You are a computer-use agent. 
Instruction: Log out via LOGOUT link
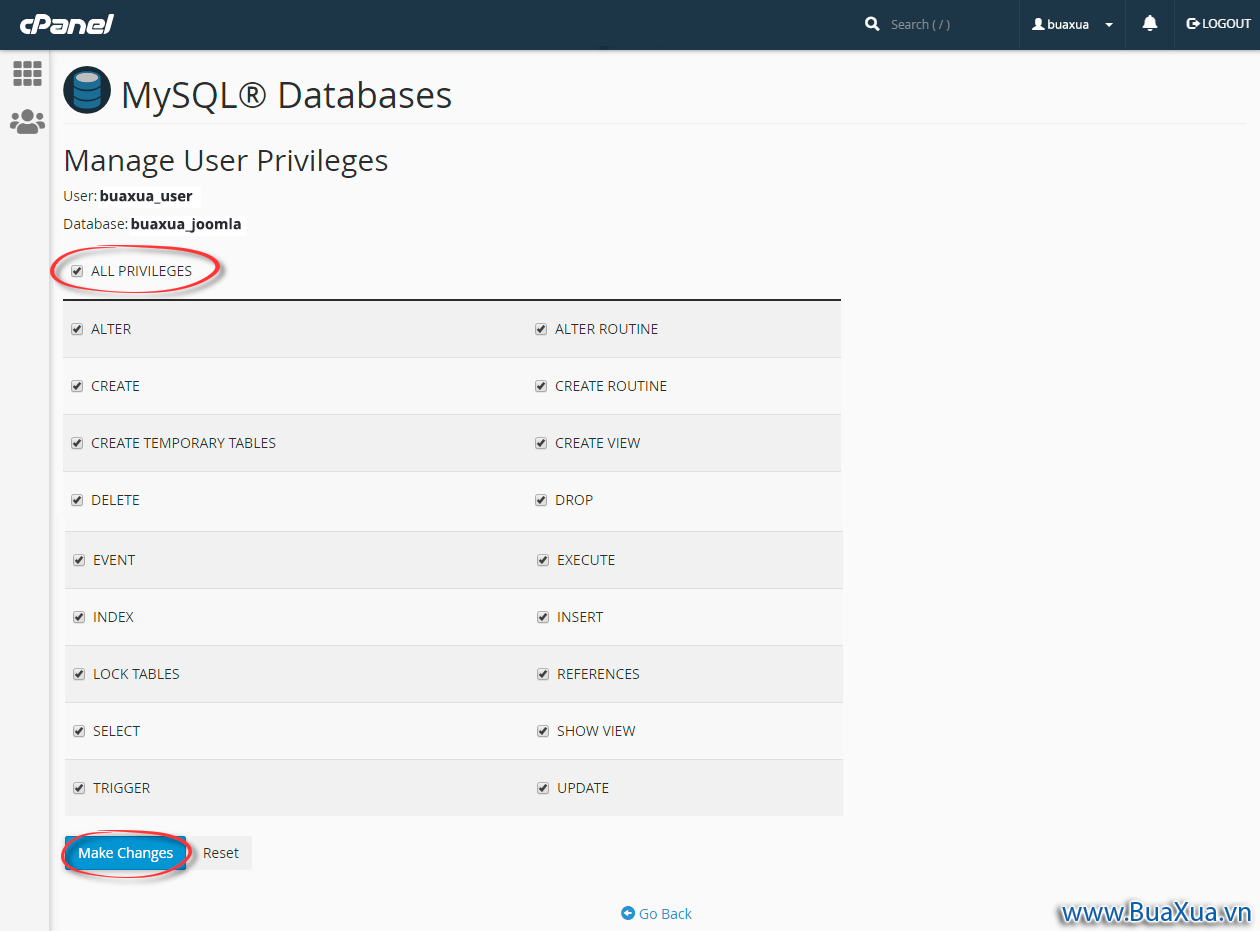pyautogui.click(x=1218, y=24)
